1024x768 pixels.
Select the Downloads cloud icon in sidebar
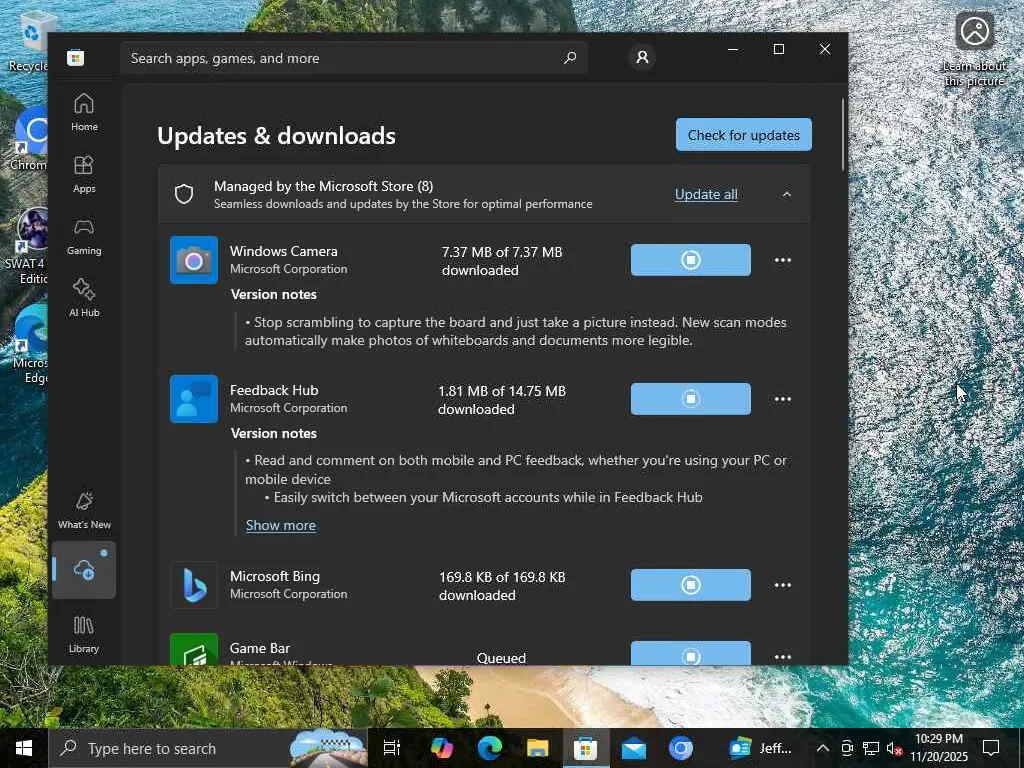pos(84,569)
